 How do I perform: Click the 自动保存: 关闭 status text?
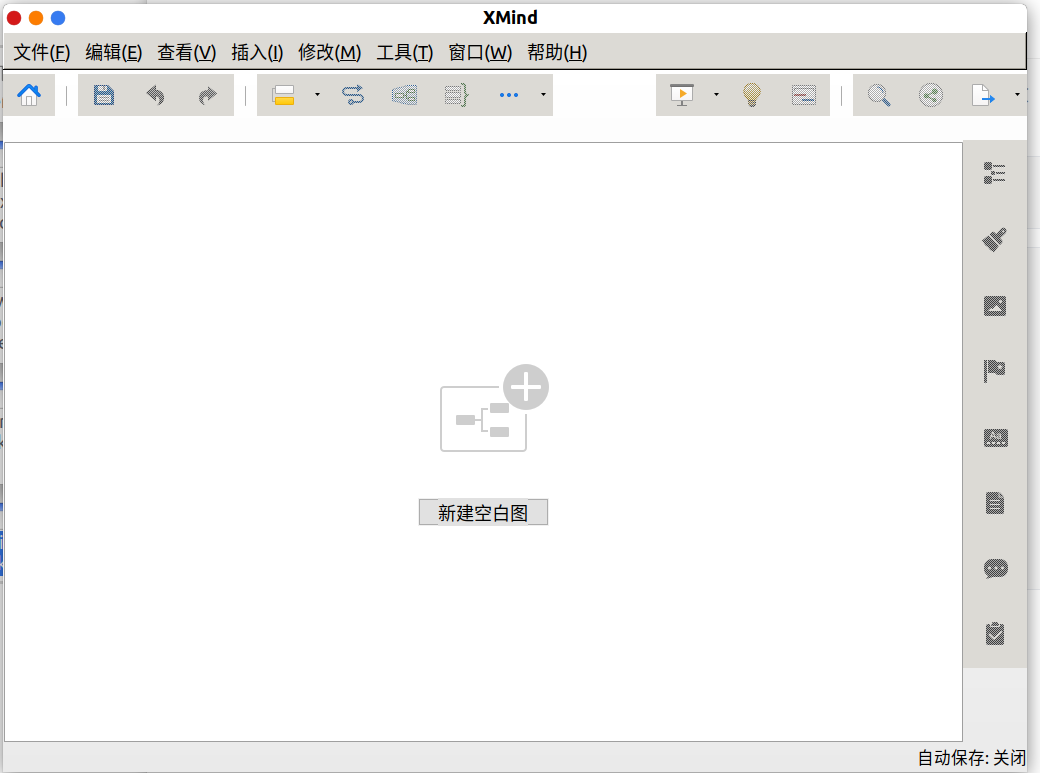(x=971, y=758)
